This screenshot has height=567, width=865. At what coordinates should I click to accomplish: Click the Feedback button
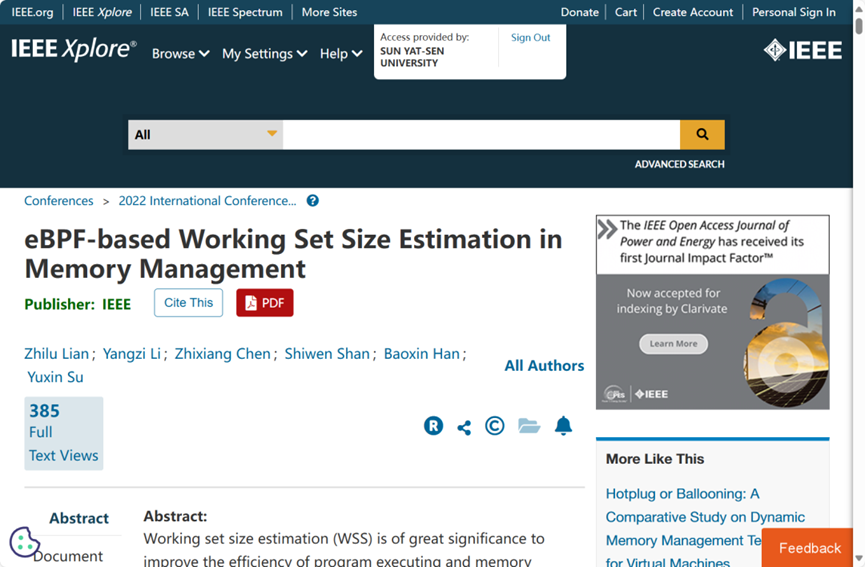tap(809, 548)
